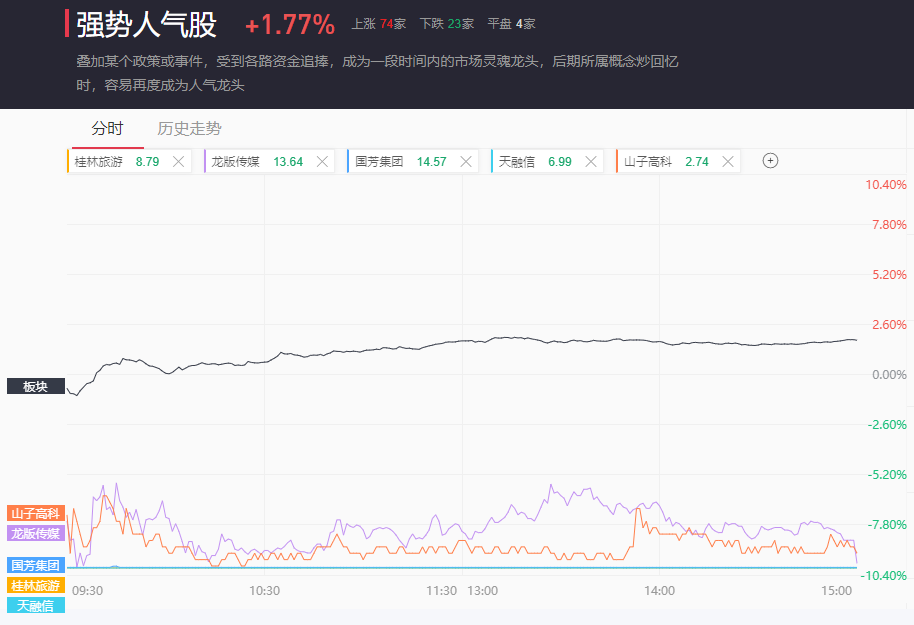The width and height of the screenshot is (914, 625).
Task: Remove 桂林旅游 from the comparison
Action: [x=178, y=161]
